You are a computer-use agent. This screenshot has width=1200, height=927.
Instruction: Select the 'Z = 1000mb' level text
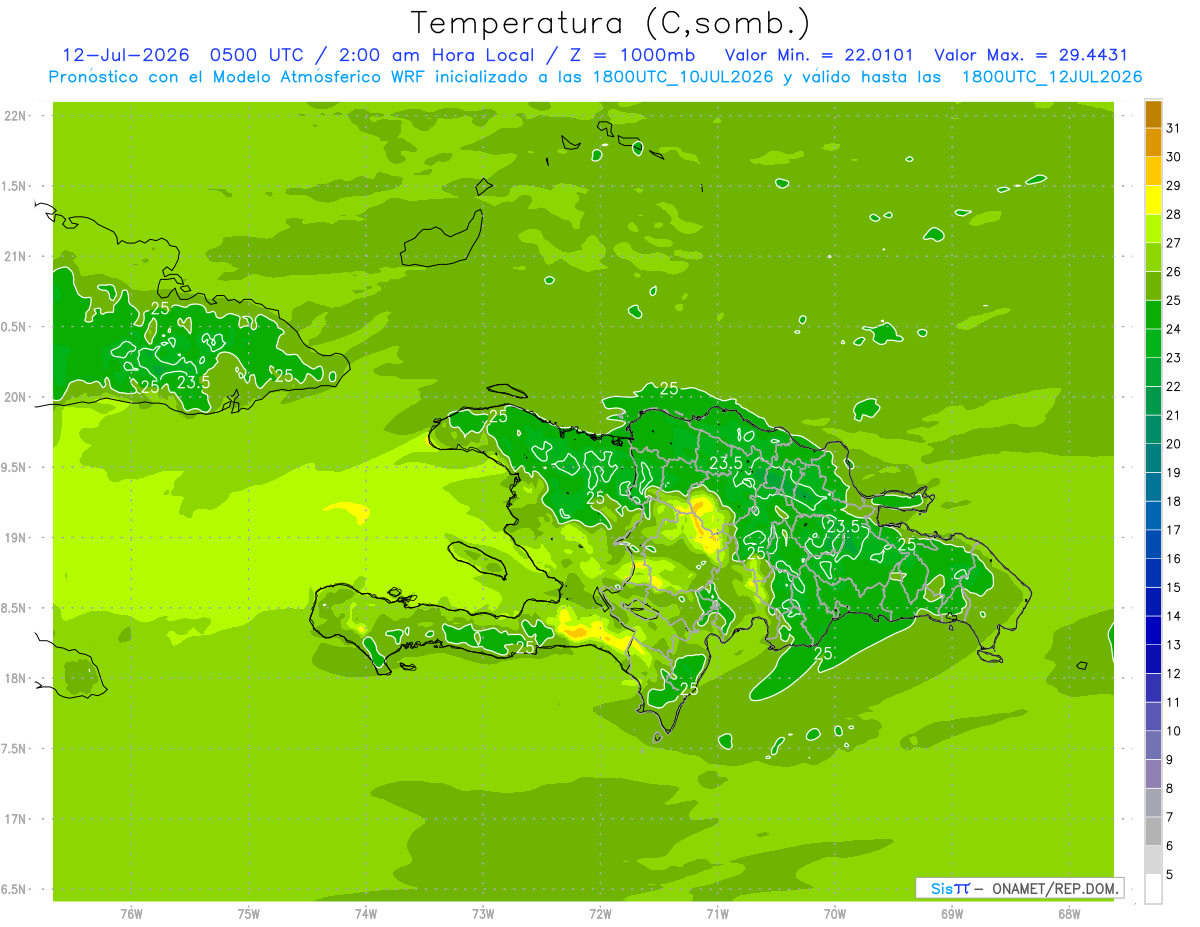click(630, 55)
